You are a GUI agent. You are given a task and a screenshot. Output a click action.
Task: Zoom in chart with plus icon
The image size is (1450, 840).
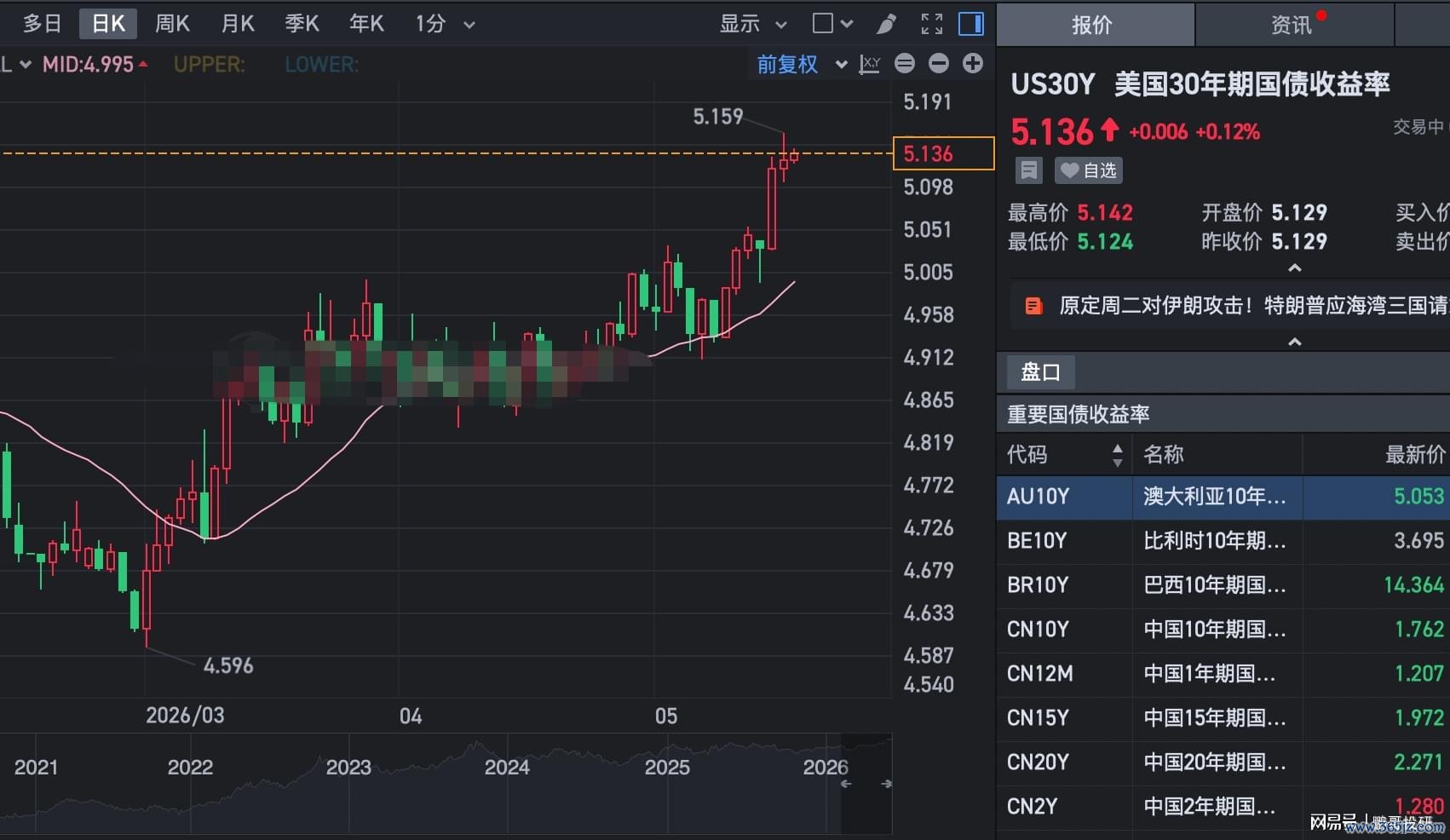pos(973,63)
